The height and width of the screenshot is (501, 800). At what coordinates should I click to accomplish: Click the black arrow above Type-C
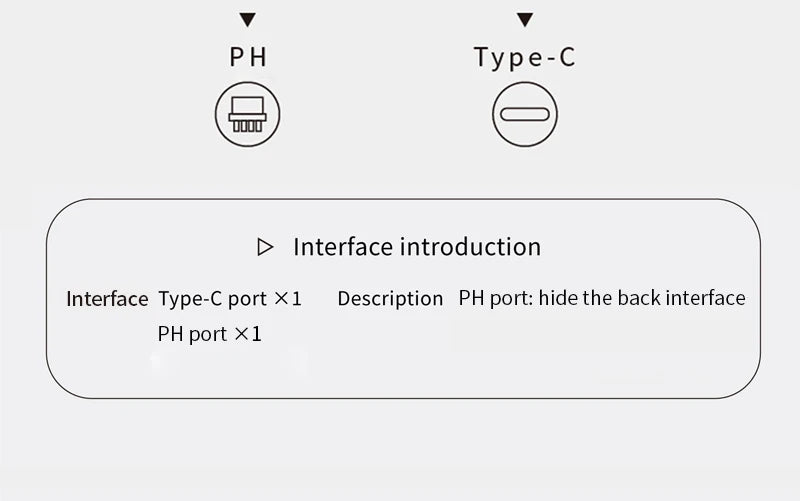tap(525, 20)
